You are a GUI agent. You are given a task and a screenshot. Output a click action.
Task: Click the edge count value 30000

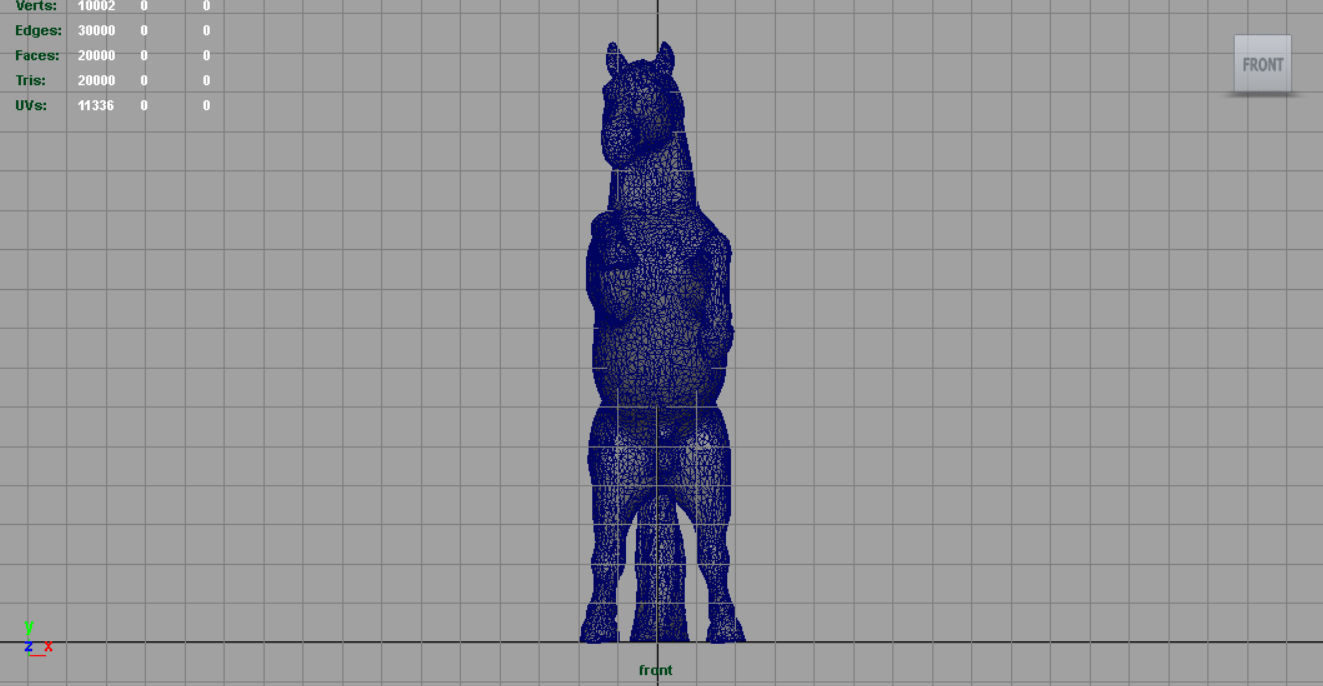(96, 31)
